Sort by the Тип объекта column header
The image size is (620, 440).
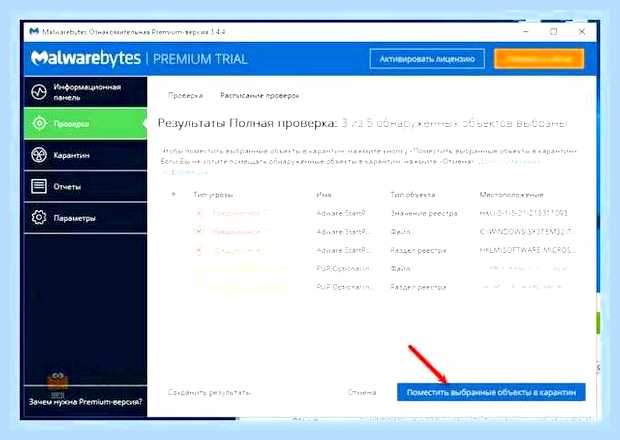click(413, 195)
